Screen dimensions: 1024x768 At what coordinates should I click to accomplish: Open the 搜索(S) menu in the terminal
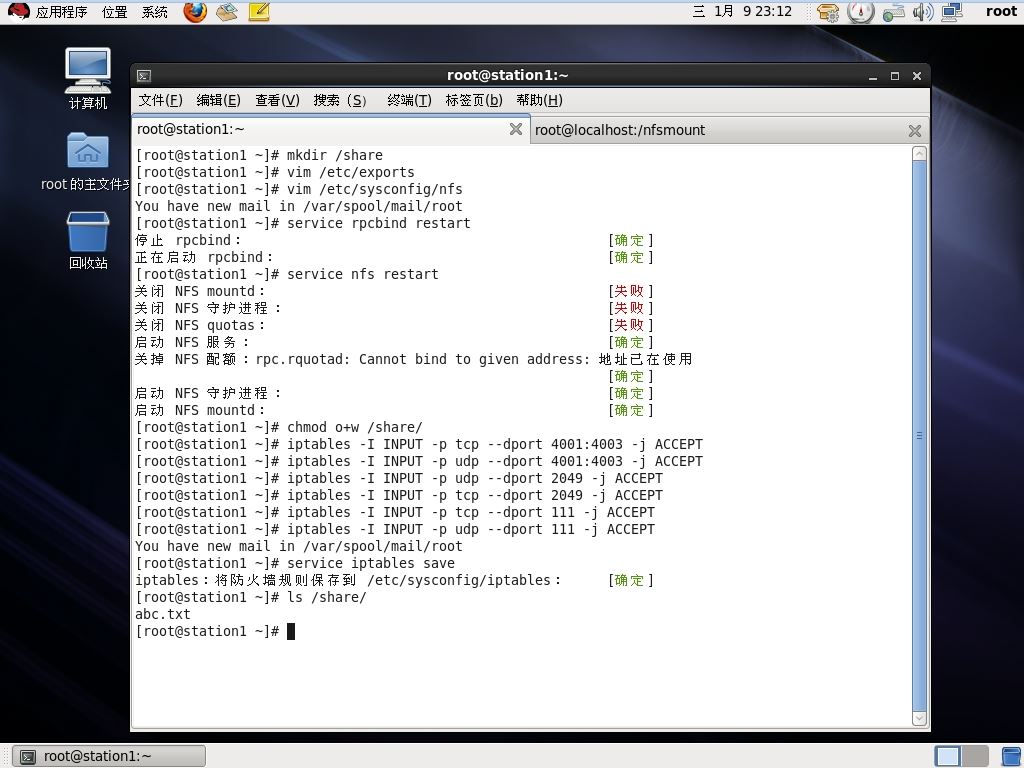(x=340, y=100)
